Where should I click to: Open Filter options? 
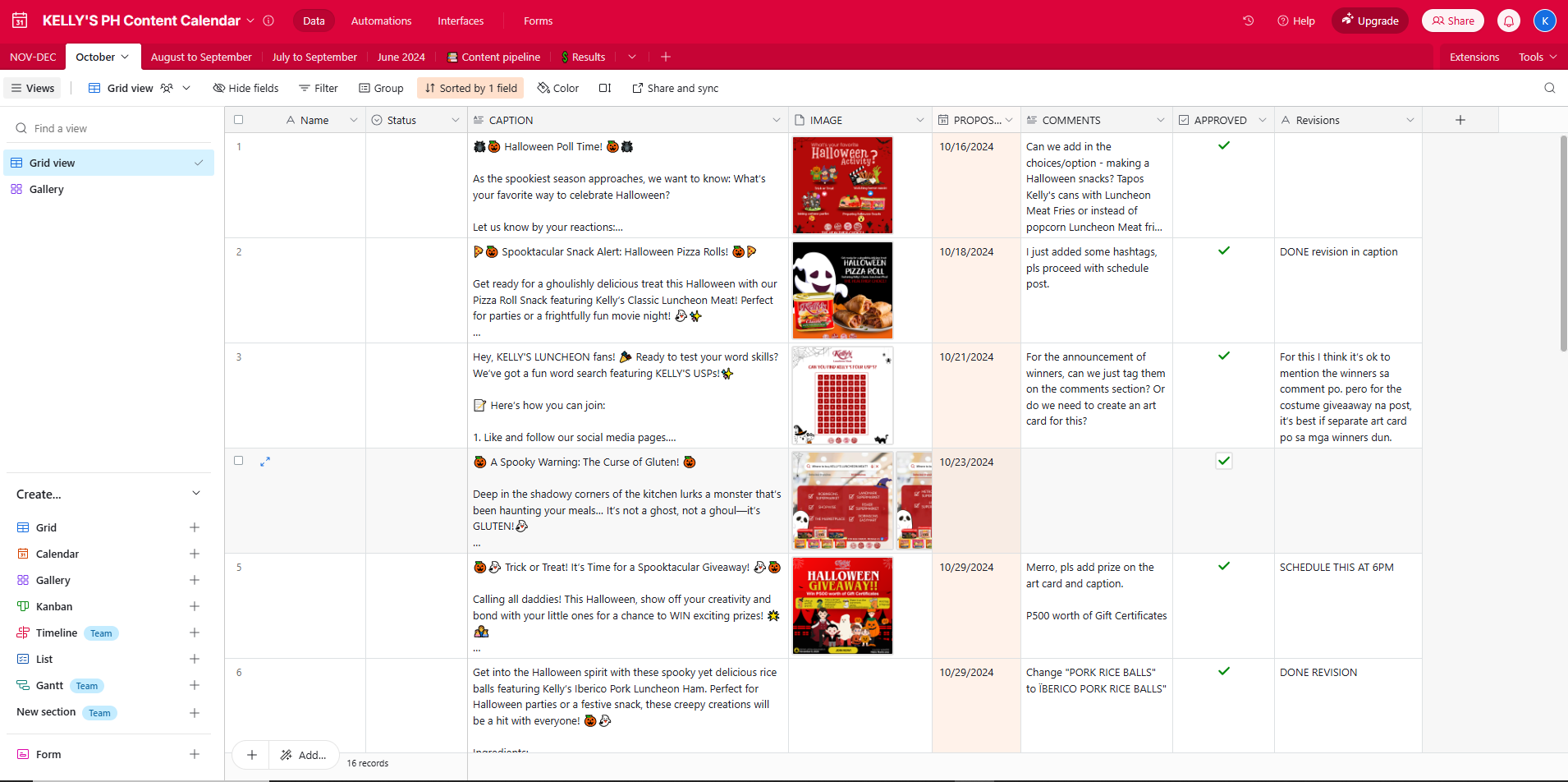(319, 88)
